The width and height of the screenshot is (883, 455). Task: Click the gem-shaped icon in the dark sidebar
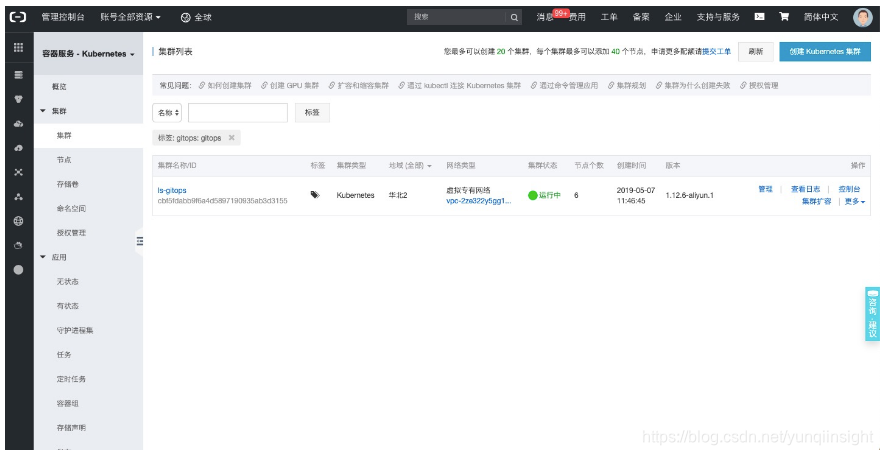(19, 99)
